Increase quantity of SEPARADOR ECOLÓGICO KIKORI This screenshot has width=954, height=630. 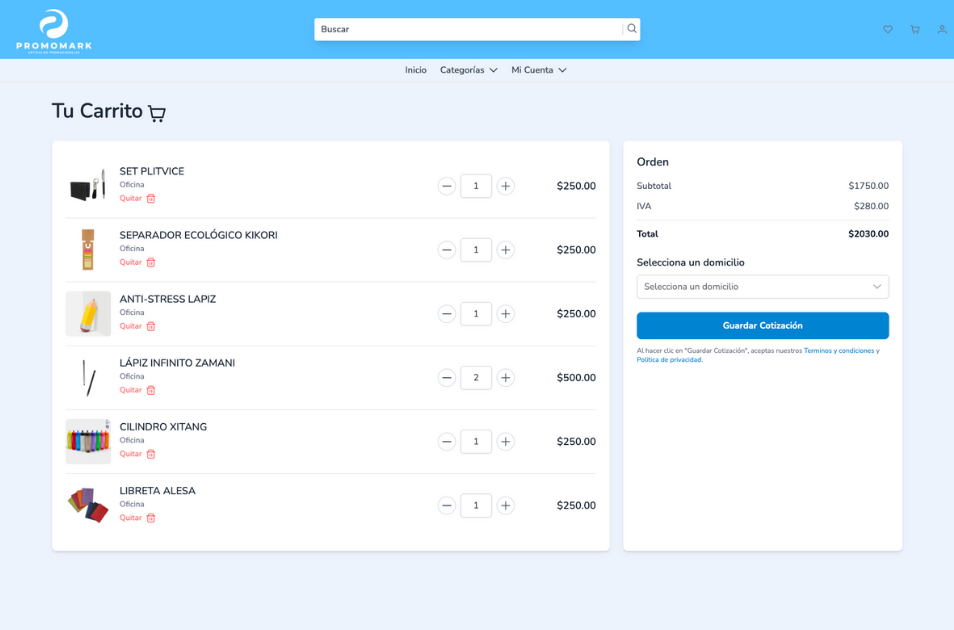[x=506, y=250]
